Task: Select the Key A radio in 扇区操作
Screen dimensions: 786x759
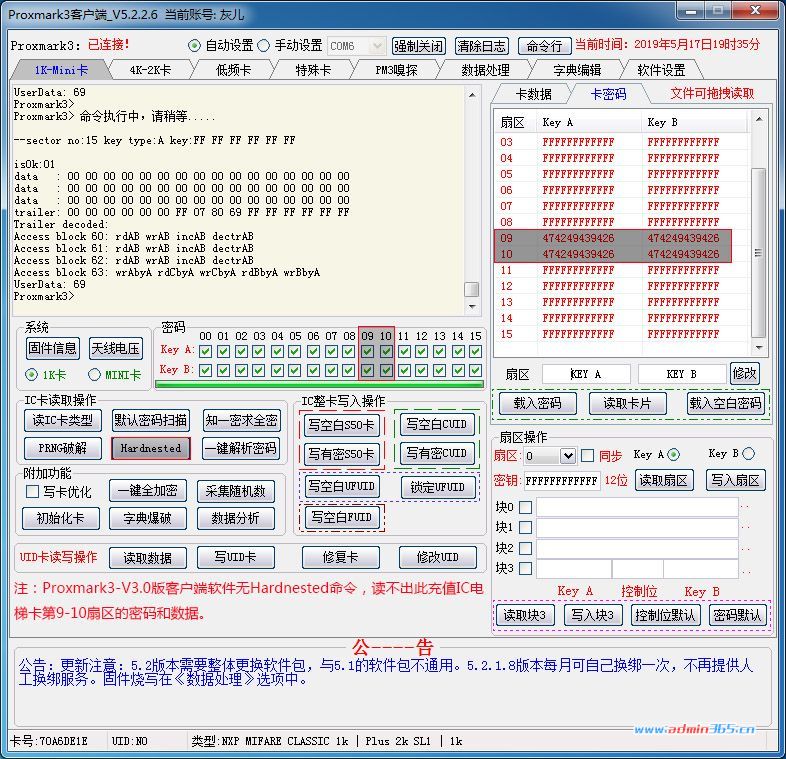Action: pos(673,455)
